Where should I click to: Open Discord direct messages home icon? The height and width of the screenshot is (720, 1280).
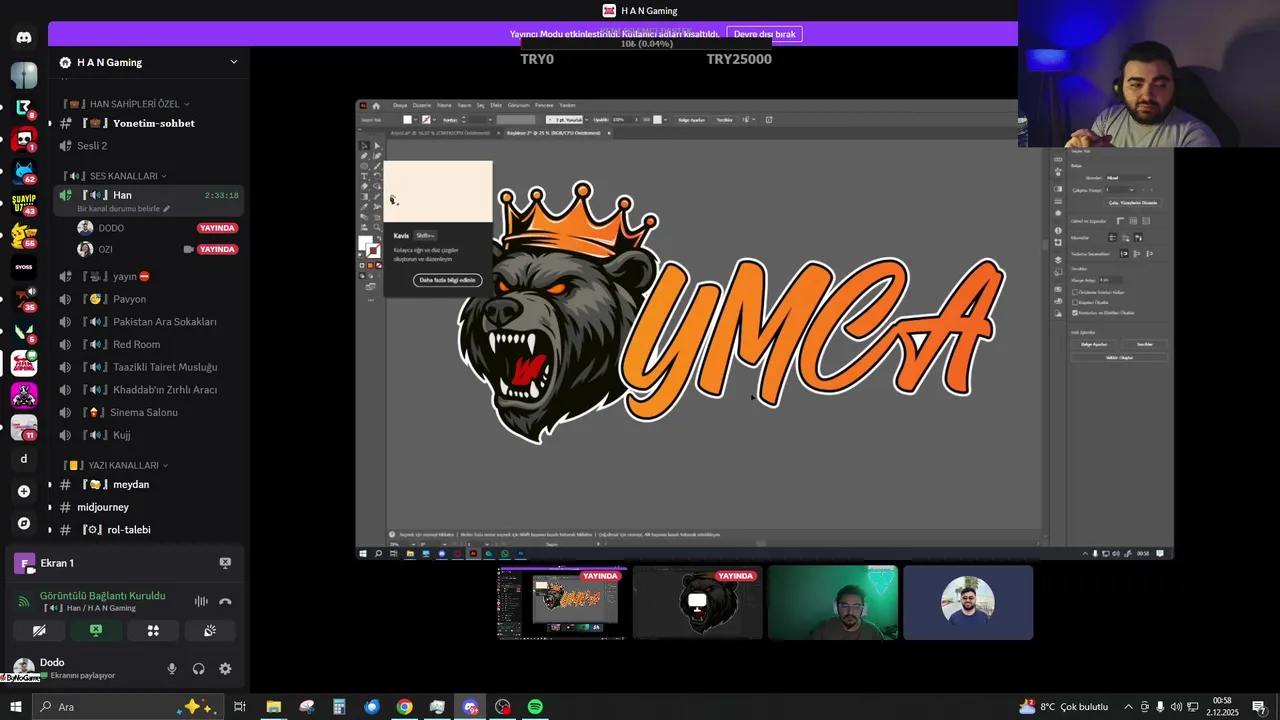[x=24, y=38]
